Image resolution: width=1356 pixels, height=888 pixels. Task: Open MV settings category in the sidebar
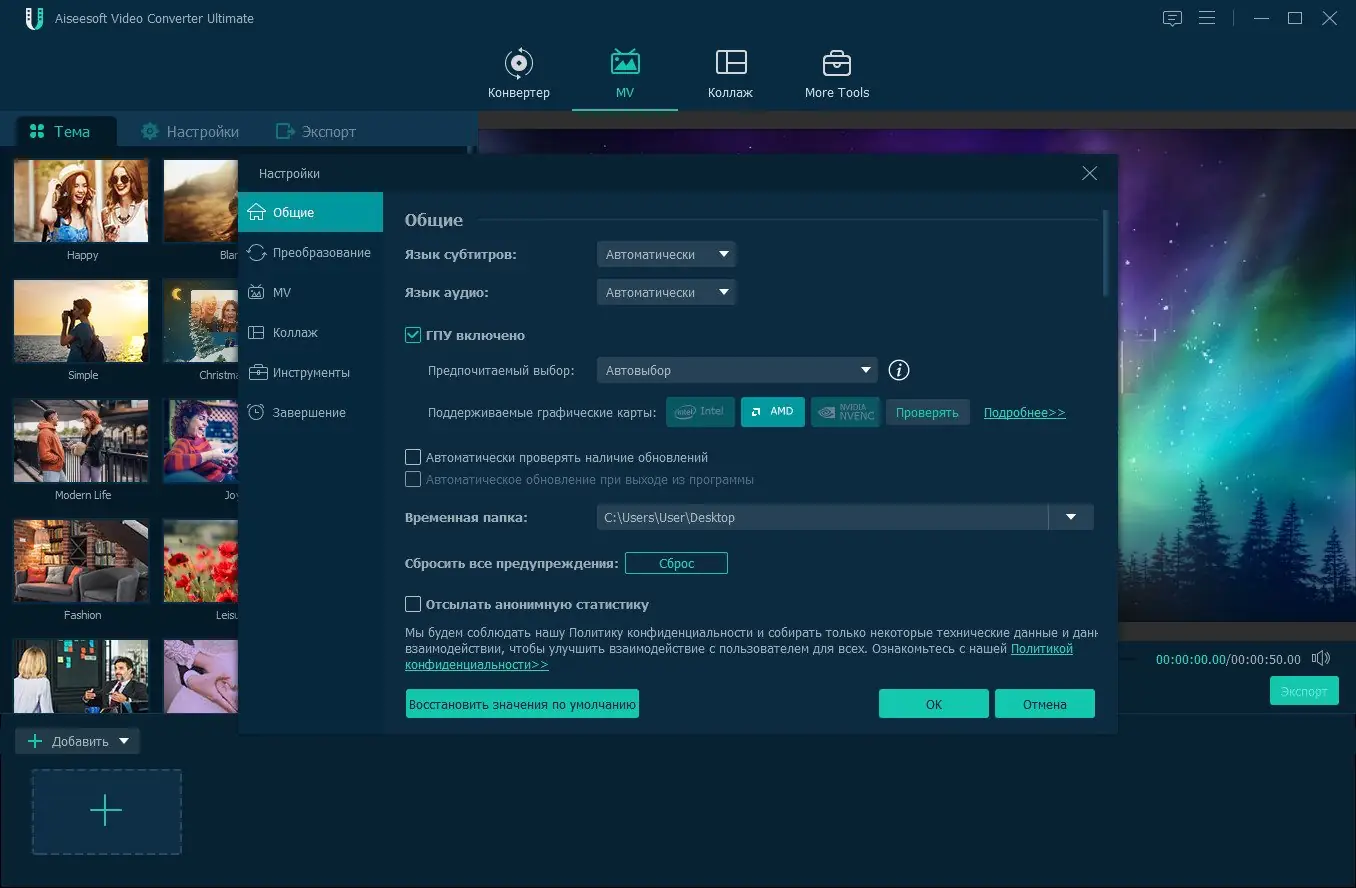point(310,292)
